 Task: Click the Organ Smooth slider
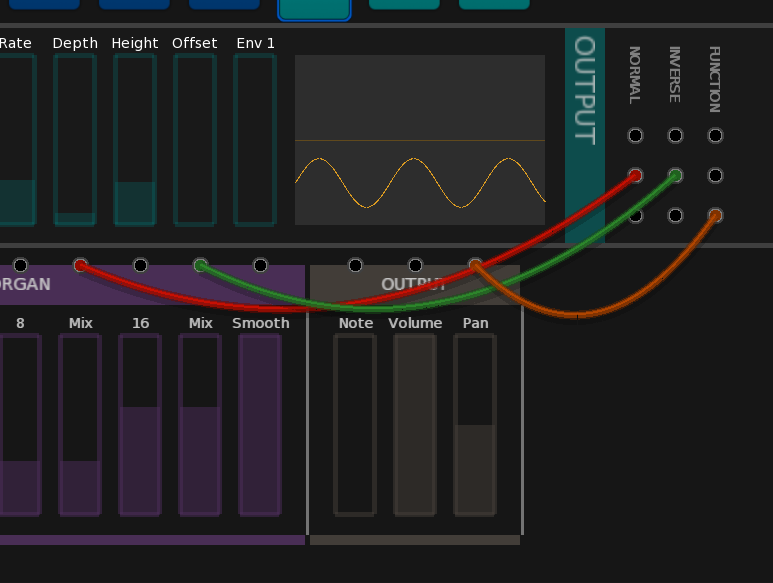[x=260, y=425]
